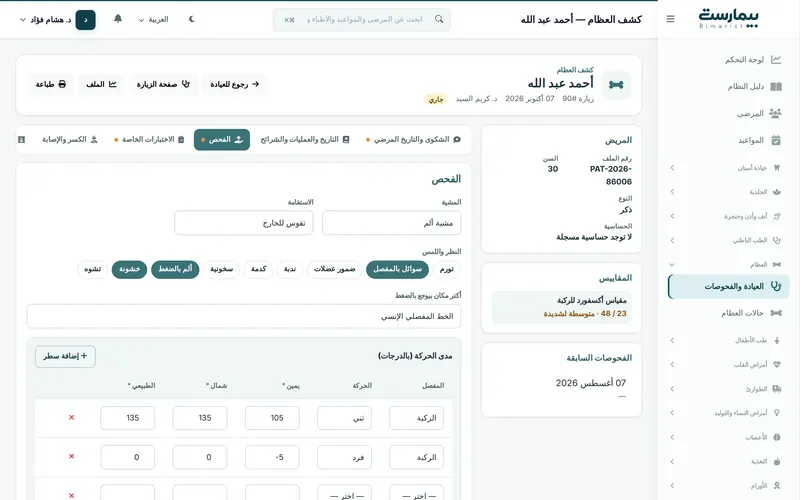Toggle the تشوه deformity chip
The height and width of the screenshot is (500, 800).
(x=92, y=269)
